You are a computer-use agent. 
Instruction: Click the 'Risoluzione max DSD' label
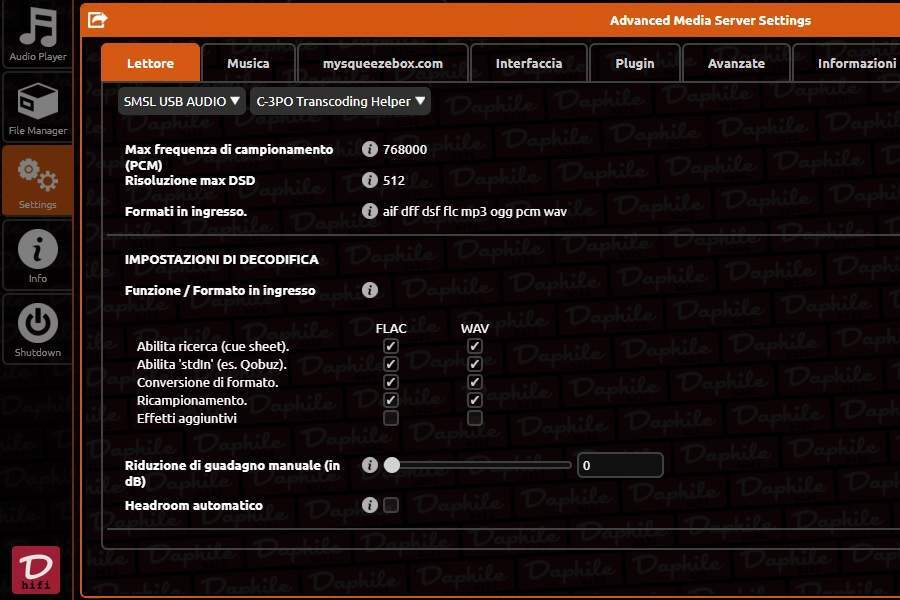coord(190,180)
